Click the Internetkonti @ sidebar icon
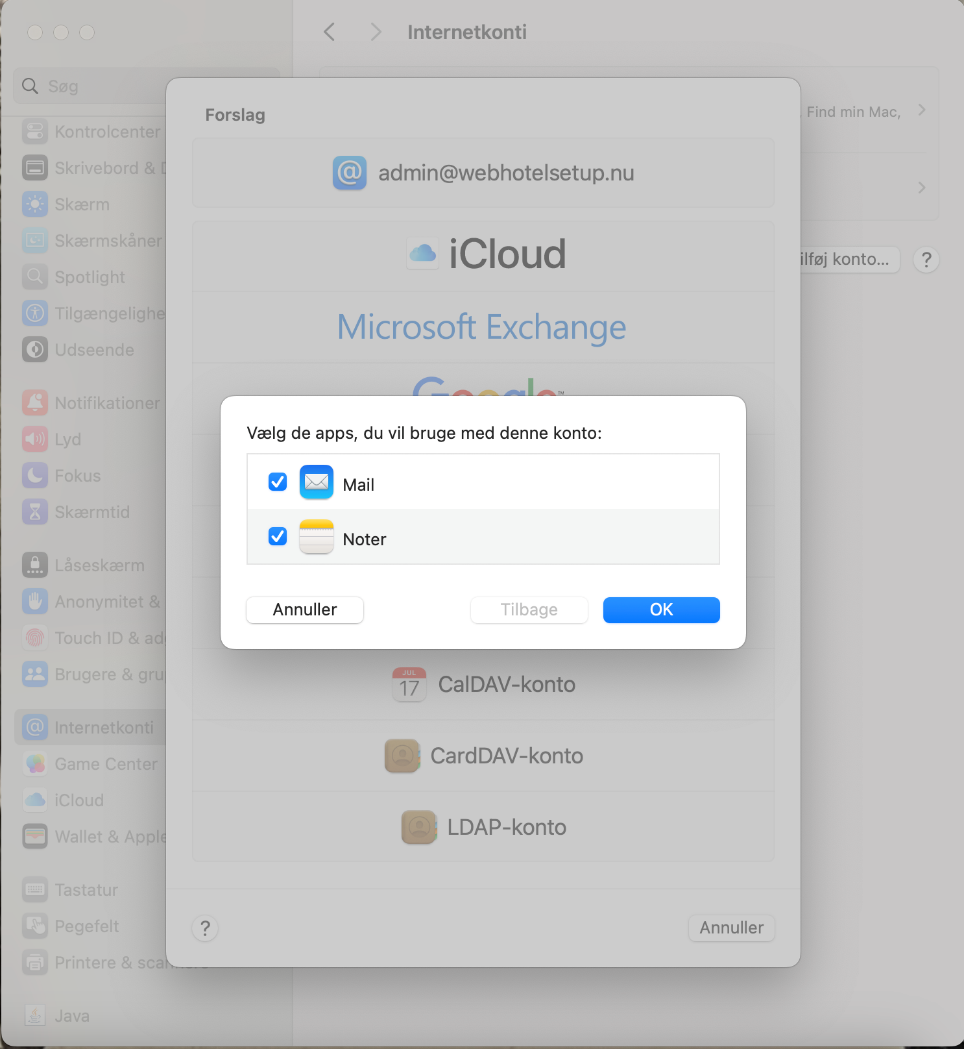The image size is (964, 1049). [x=35, y=727]
